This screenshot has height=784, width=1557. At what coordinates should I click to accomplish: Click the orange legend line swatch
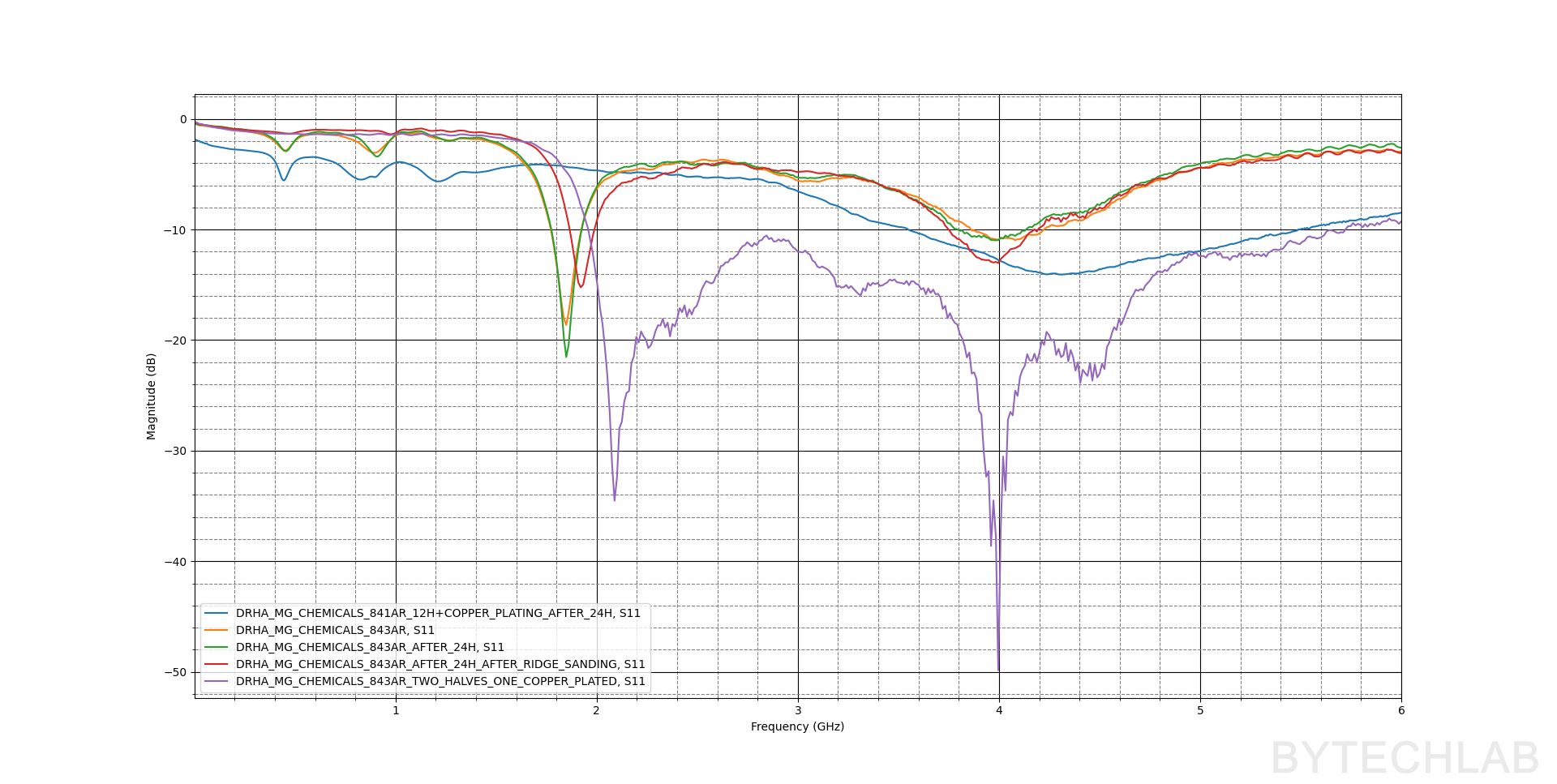[217, 630]
